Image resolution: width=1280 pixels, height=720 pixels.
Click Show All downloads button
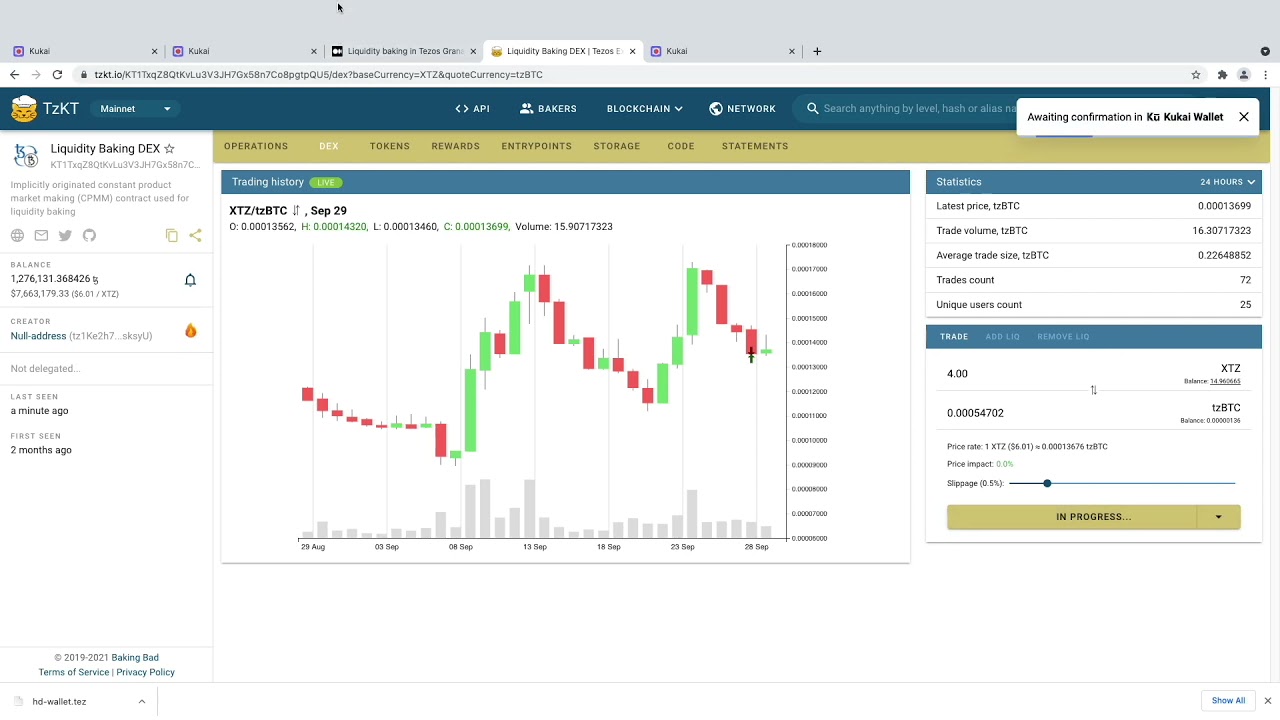pyautogui.click(x=1228, y=701)
